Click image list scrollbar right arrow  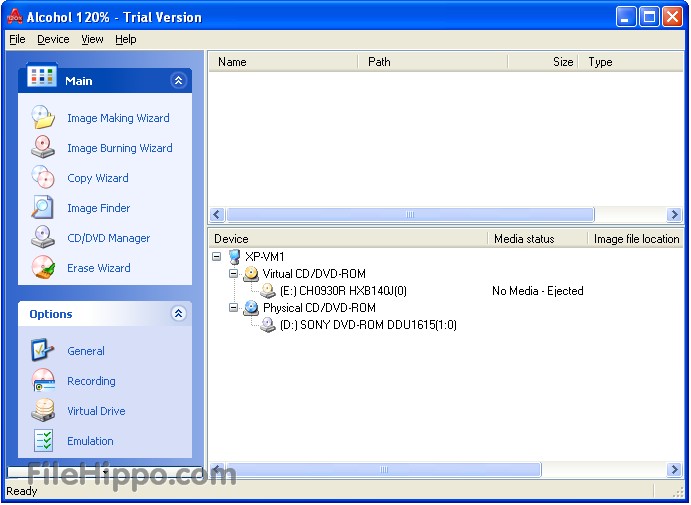(674, 215)
